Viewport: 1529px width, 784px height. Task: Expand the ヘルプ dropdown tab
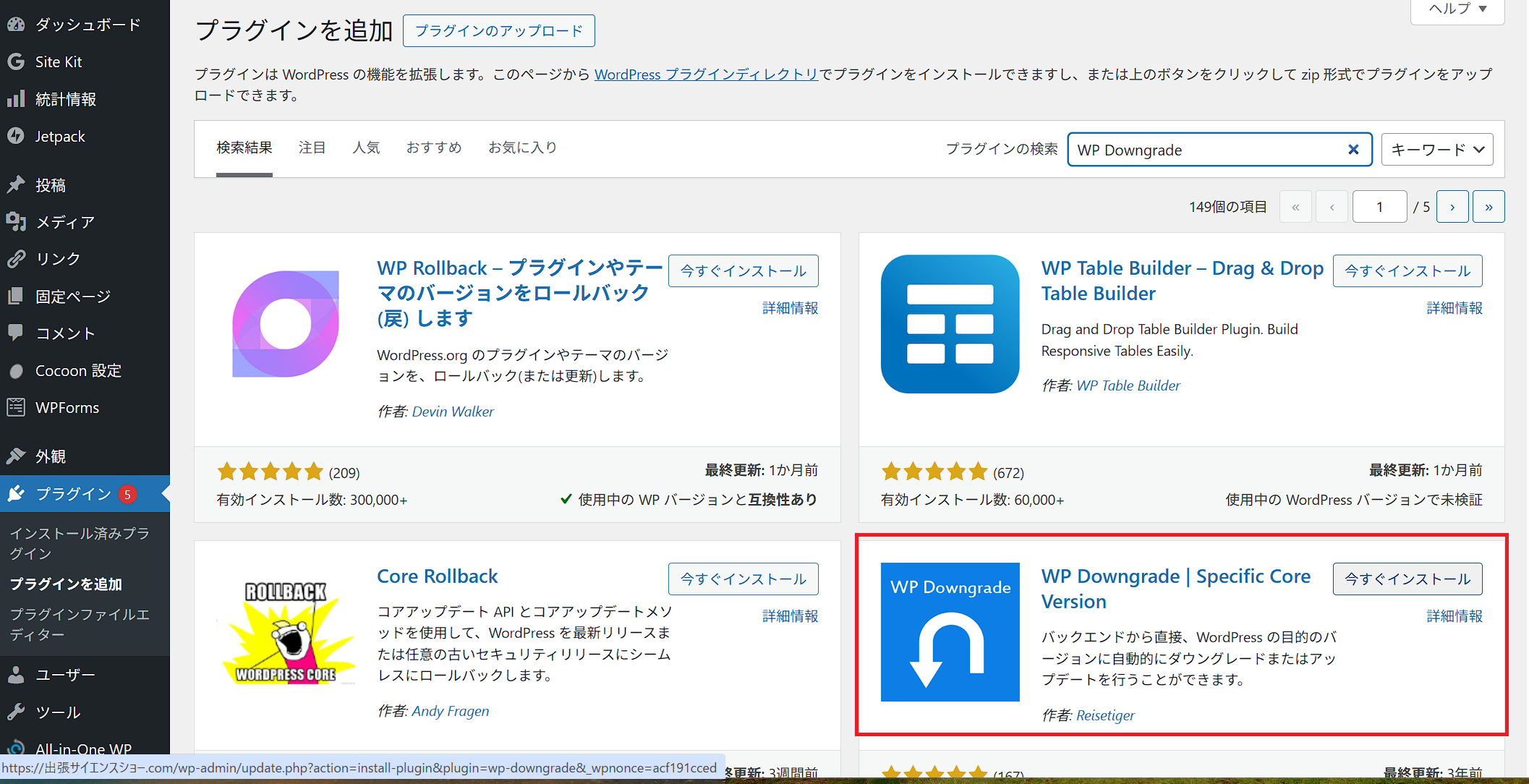click(x=1457, y=9)
